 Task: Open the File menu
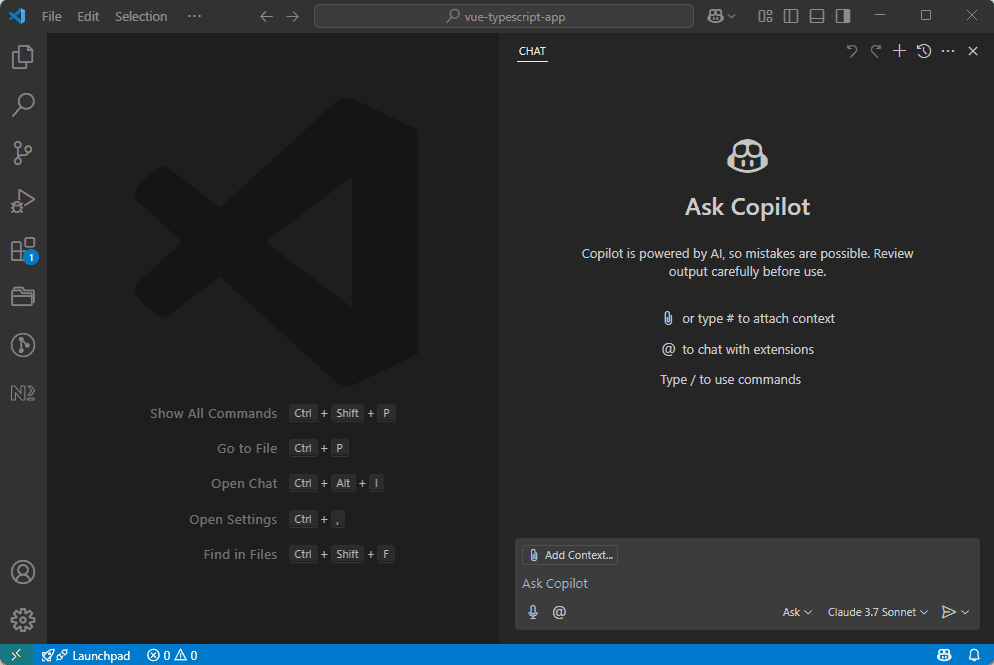tap(51, 16)
